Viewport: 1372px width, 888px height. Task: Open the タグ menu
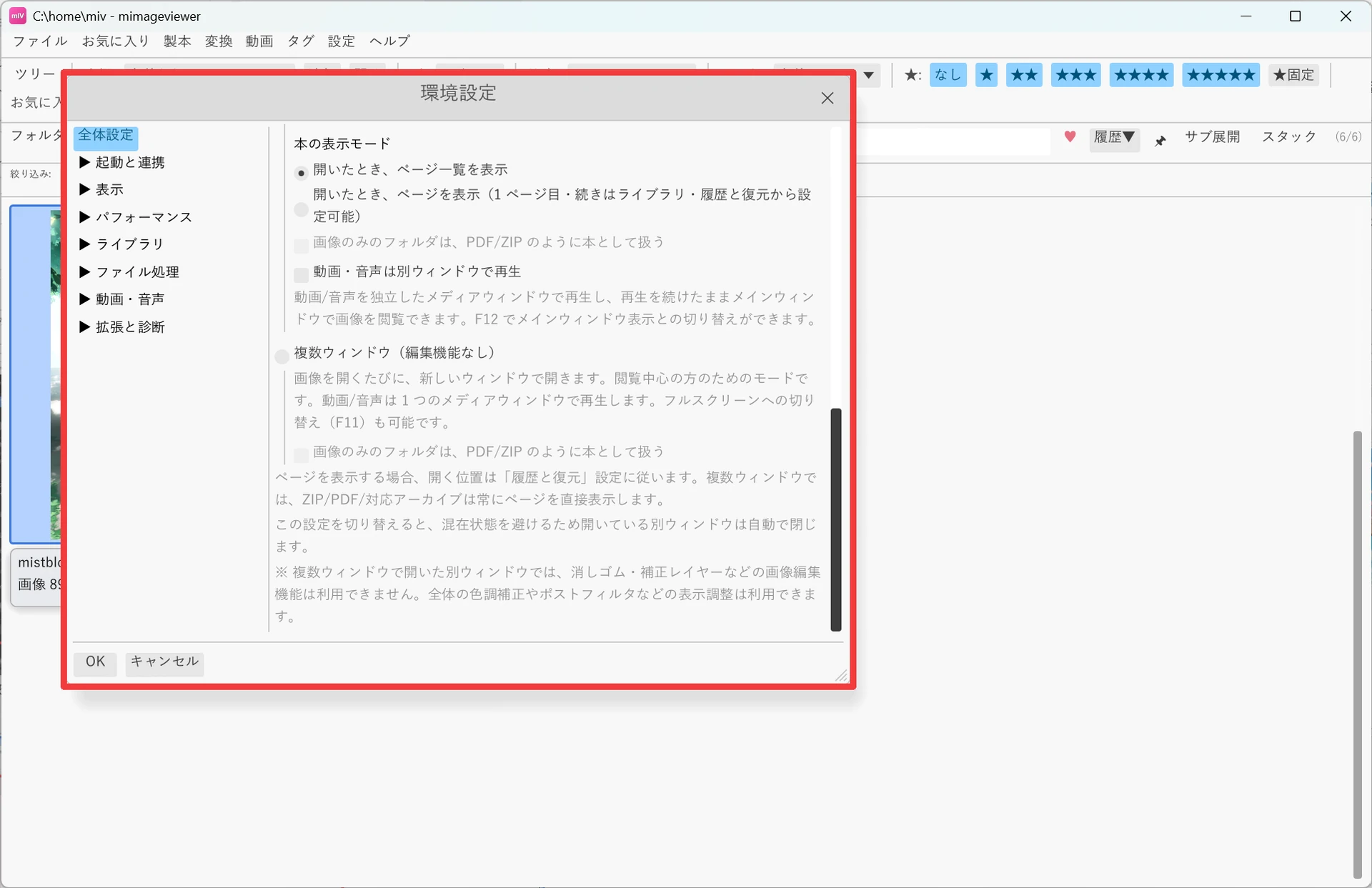[301, 41]
